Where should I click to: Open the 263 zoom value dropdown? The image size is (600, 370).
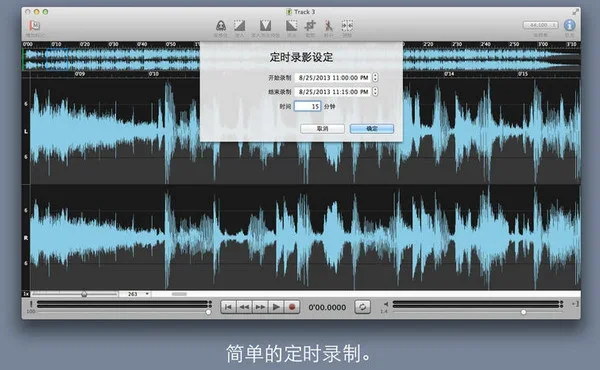pyautogui.click(x=135, y=294)
